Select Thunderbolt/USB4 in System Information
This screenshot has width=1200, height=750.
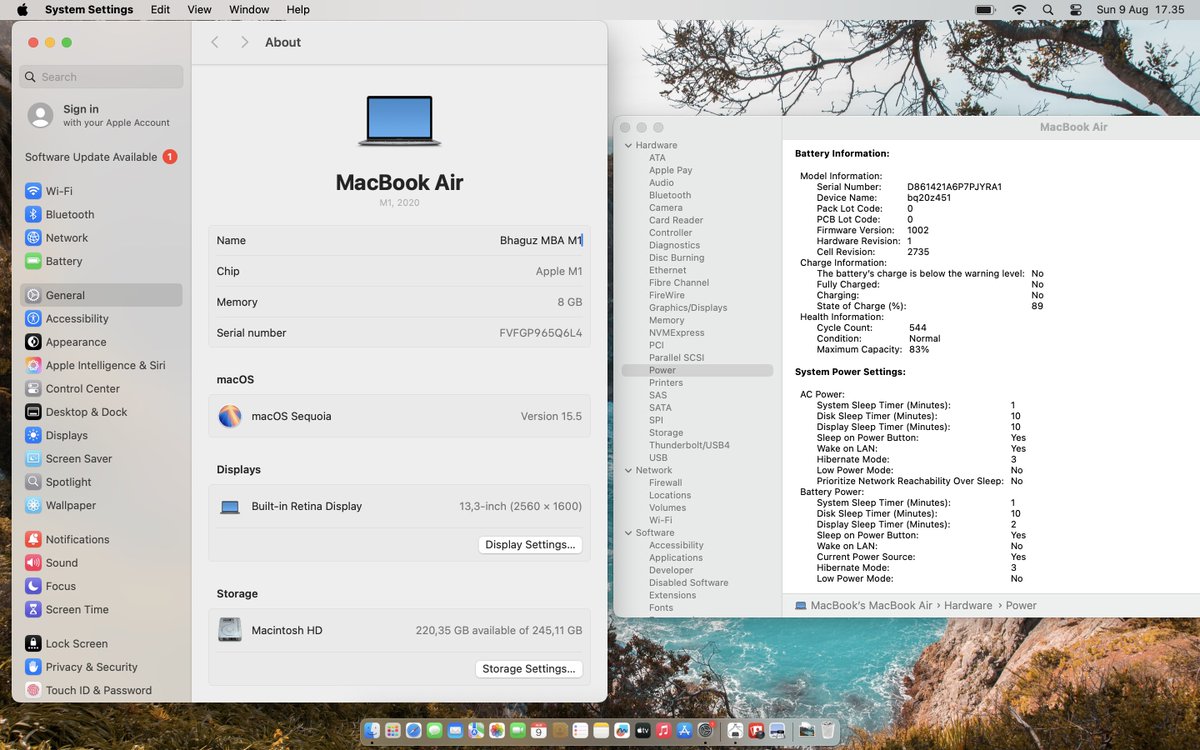tap(689, 445)
